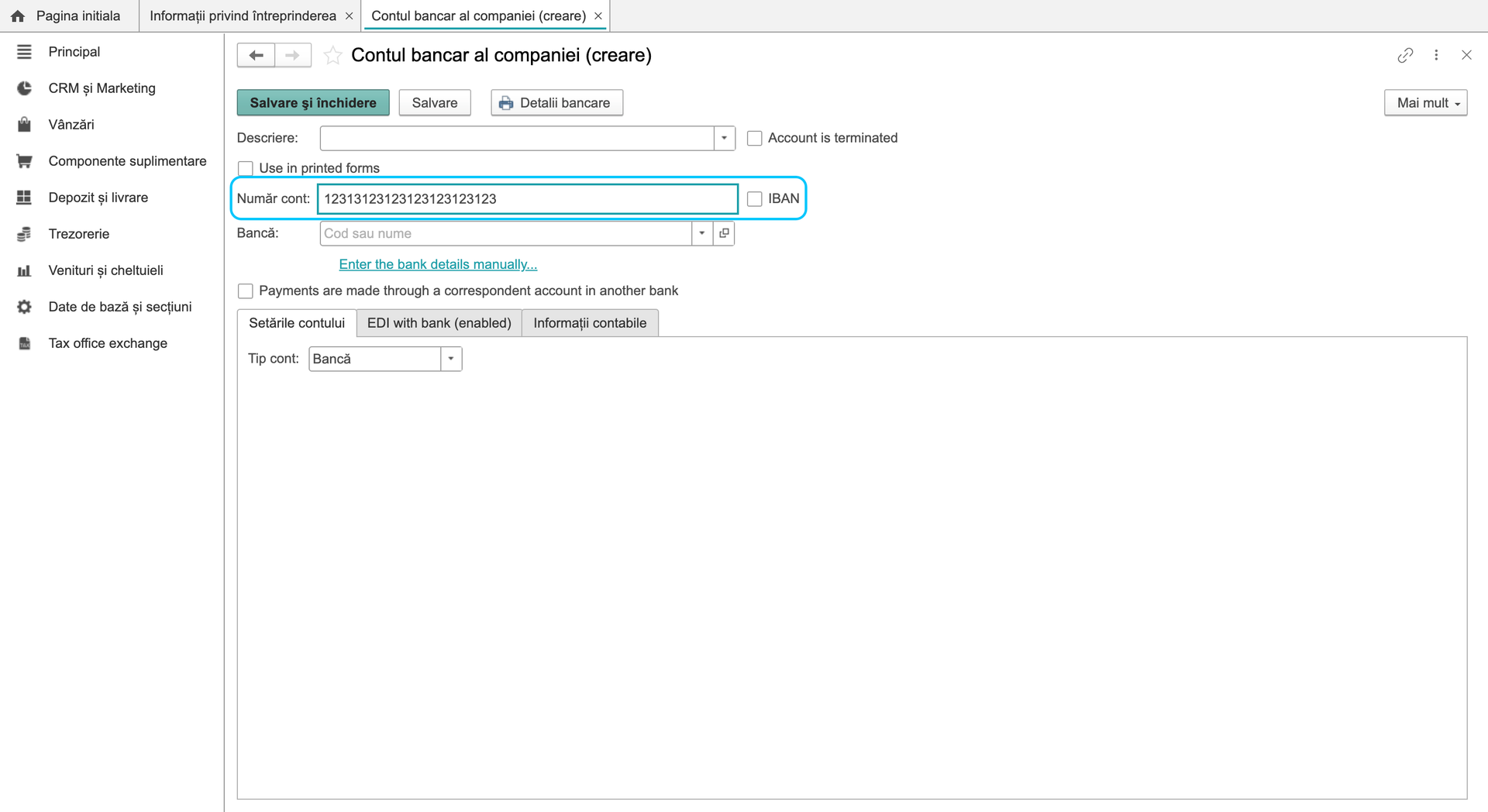
Task: Click the Venituri și cheltuieli chart icon
Action: [24, 270]
